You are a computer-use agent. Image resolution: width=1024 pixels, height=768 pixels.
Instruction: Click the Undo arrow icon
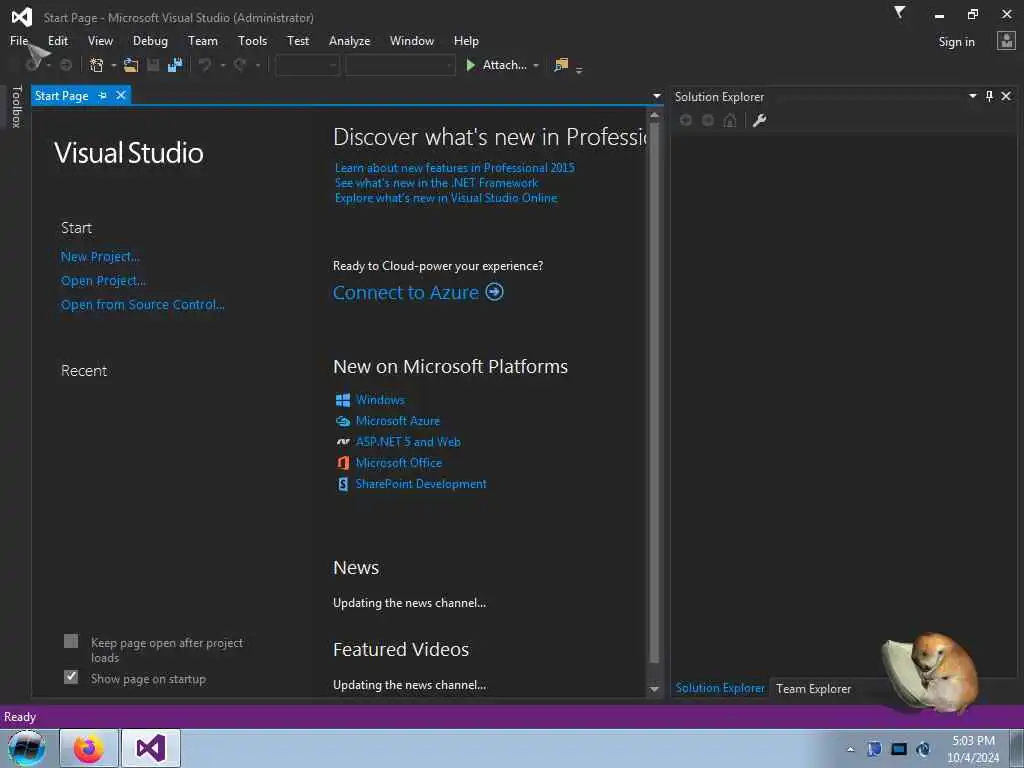coord(205,65)
